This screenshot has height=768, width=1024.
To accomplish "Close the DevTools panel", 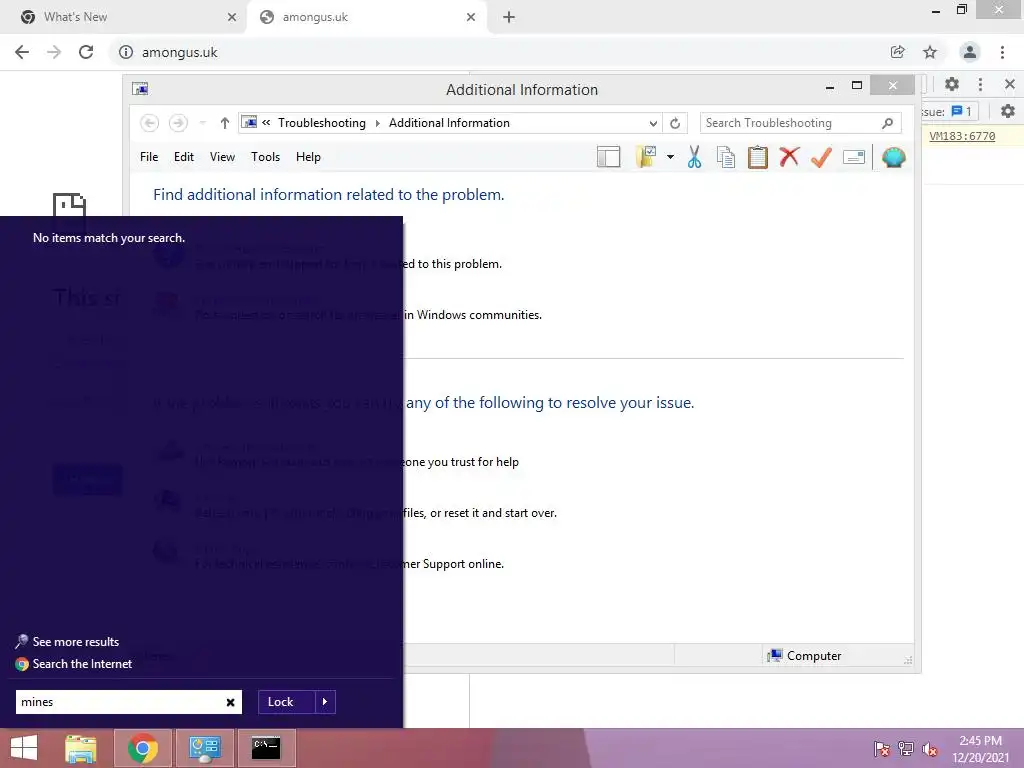I will tap(1010, 84).
